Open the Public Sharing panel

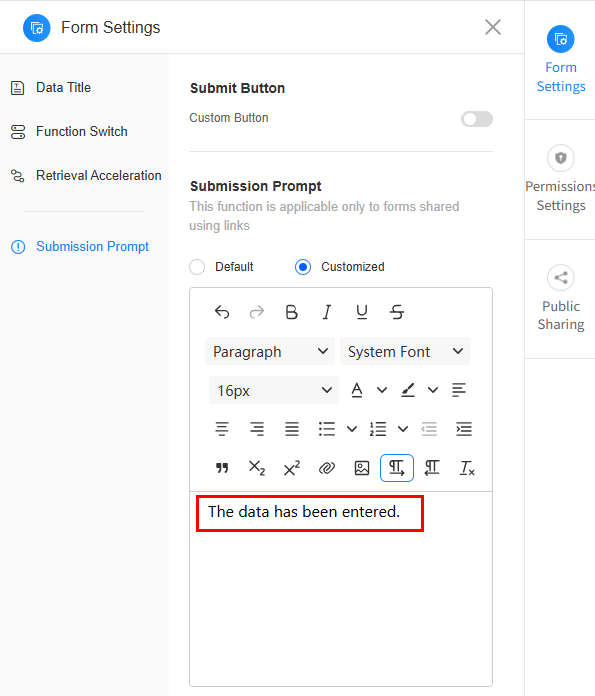point(560,299)
